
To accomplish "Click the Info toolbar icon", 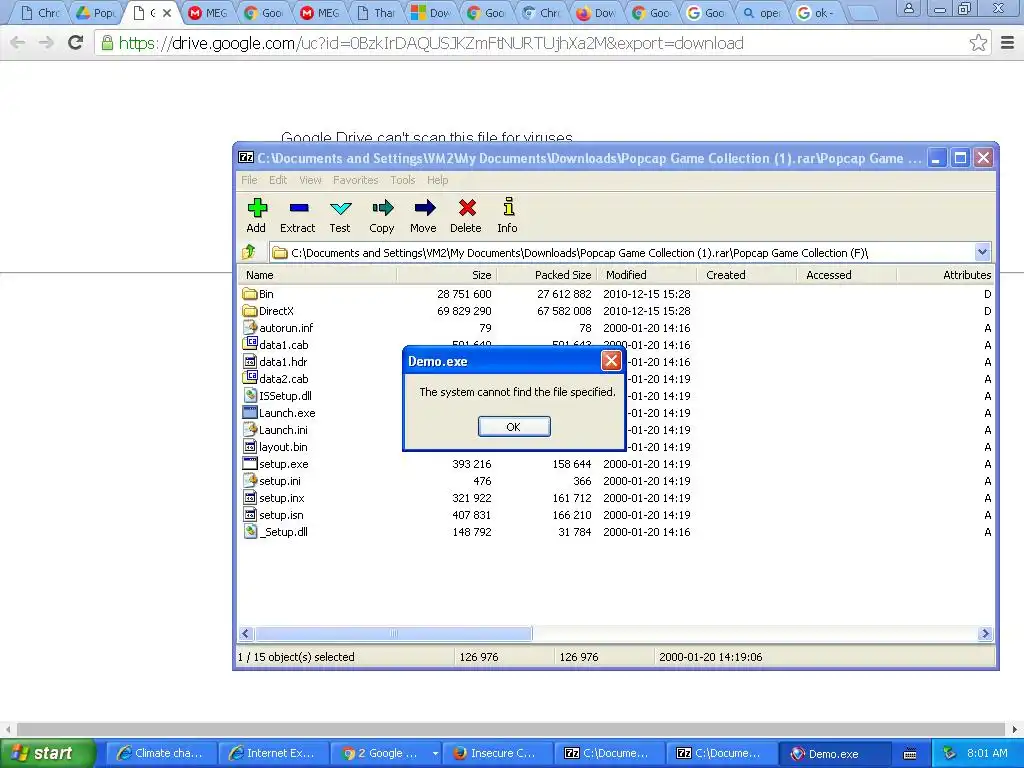I will click(x=508, y=207).
